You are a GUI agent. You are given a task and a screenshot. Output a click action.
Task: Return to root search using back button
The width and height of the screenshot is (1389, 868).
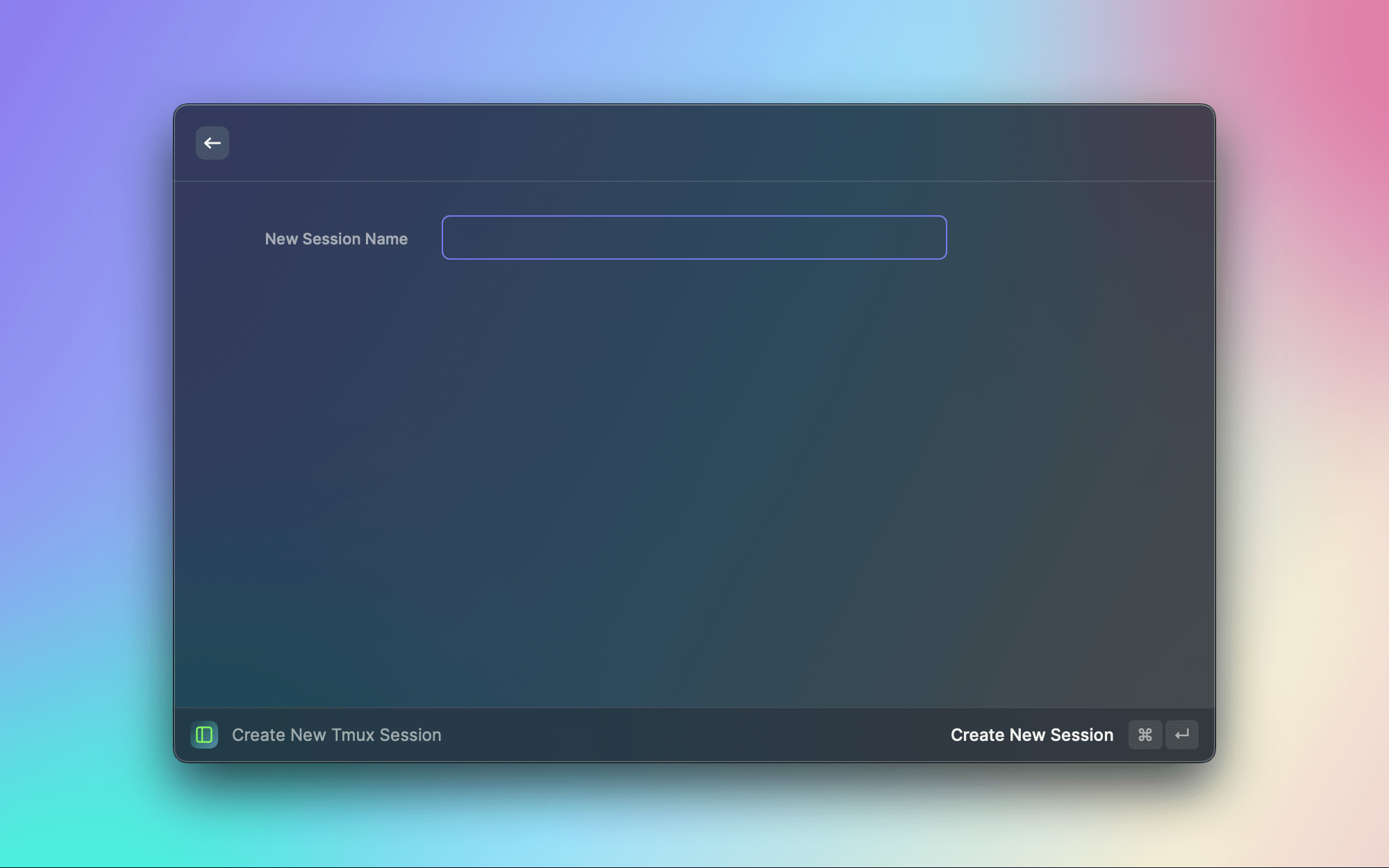point(212,143)
